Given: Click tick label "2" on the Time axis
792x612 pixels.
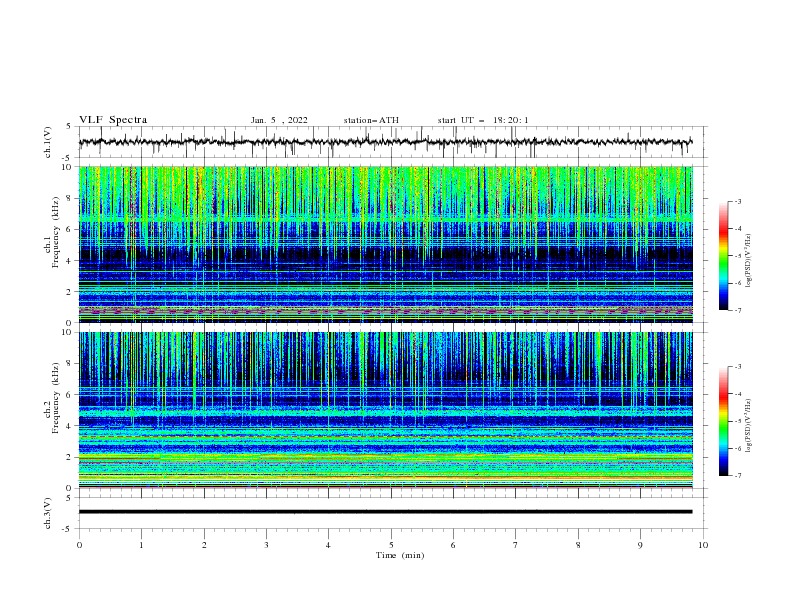Looking at the screenshot, I should click(x=204, y=545).
